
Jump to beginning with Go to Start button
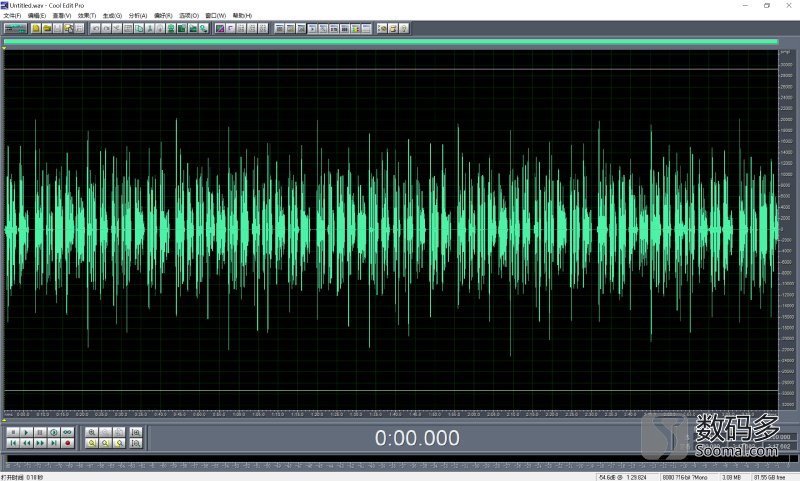(x=13, y=443)
